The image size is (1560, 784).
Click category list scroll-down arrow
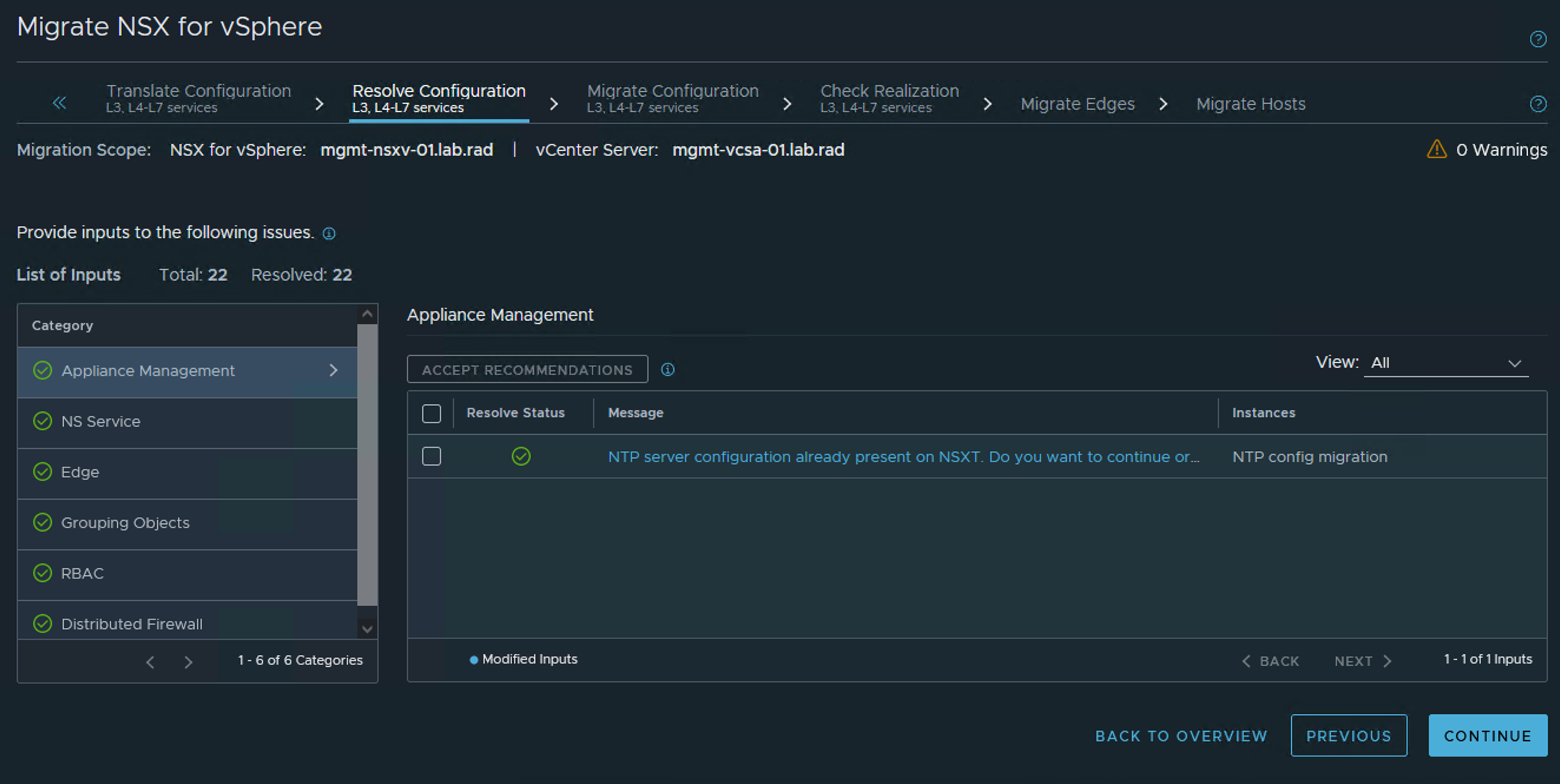click(x=367, y=629)
